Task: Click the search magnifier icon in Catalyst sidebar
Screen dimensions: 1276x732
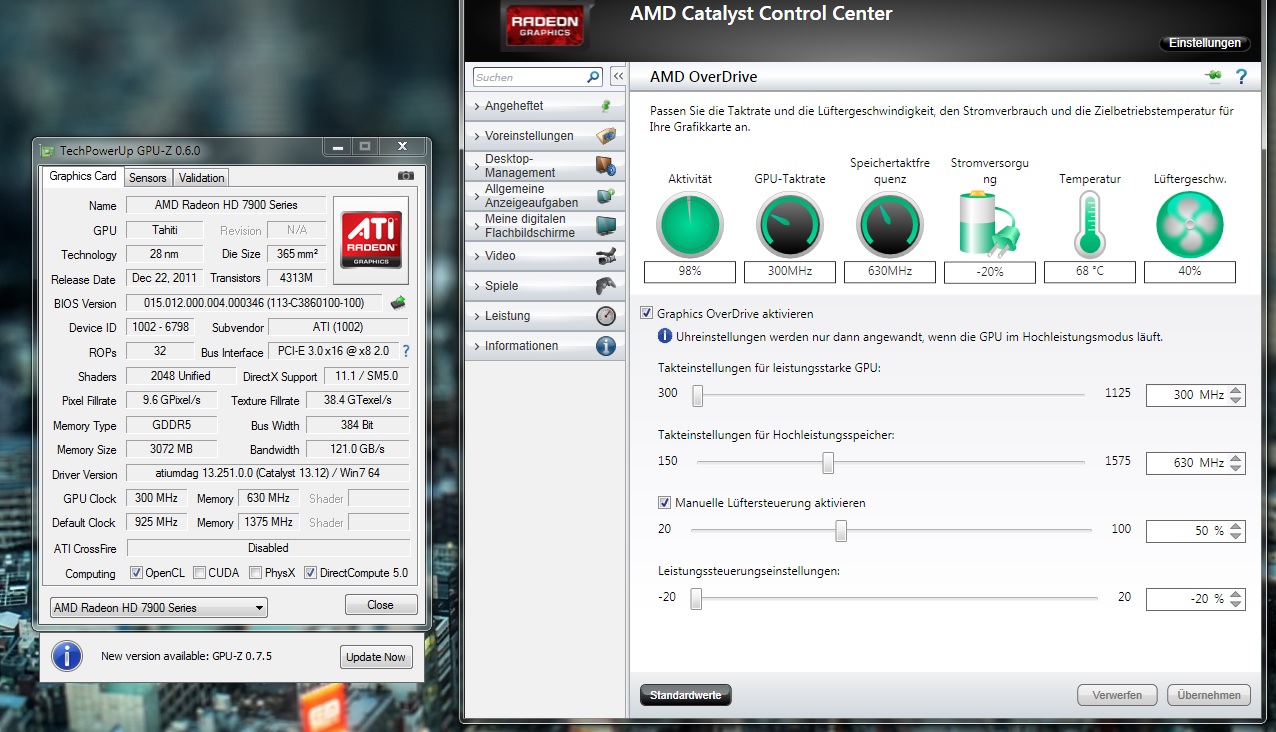Action: tap(593, 77)
